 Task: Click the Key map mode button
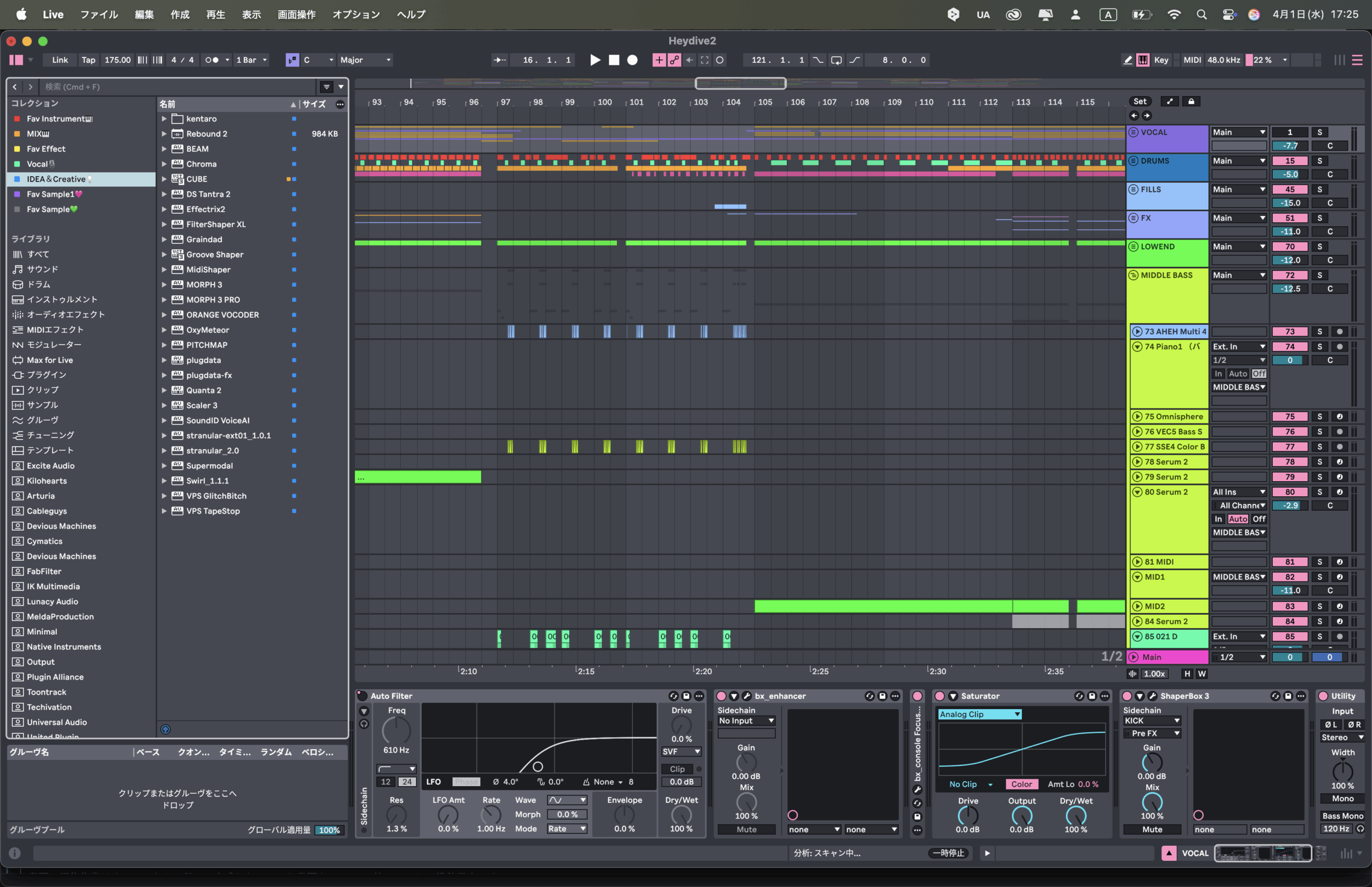click(x=1161, y=60)
